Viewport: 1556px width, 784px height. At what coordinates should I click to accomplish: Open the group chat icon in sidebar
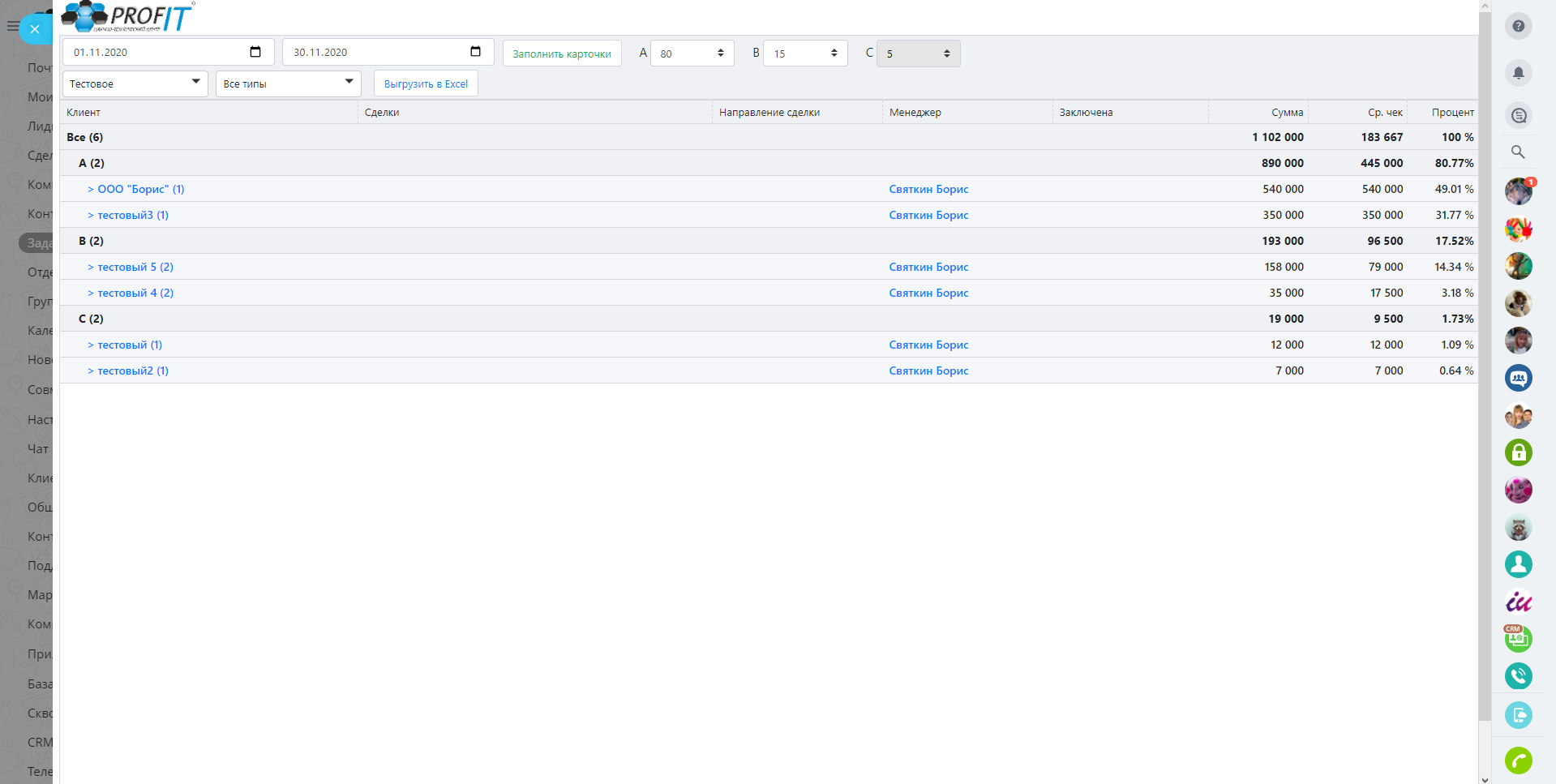point(1518,378)
